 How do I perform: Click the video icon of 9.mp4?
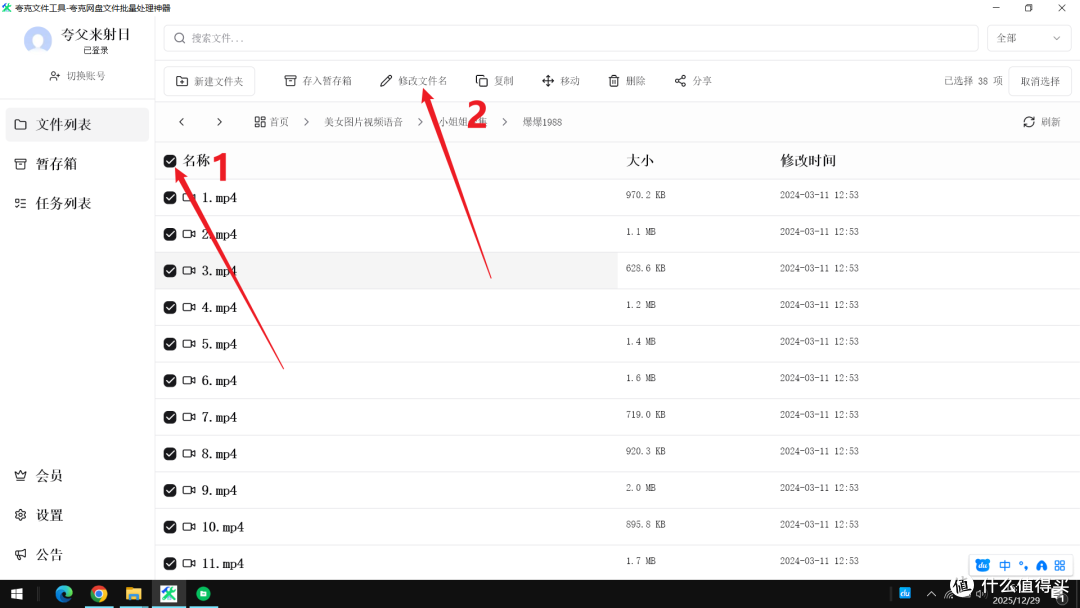click(x=189, y=490)
